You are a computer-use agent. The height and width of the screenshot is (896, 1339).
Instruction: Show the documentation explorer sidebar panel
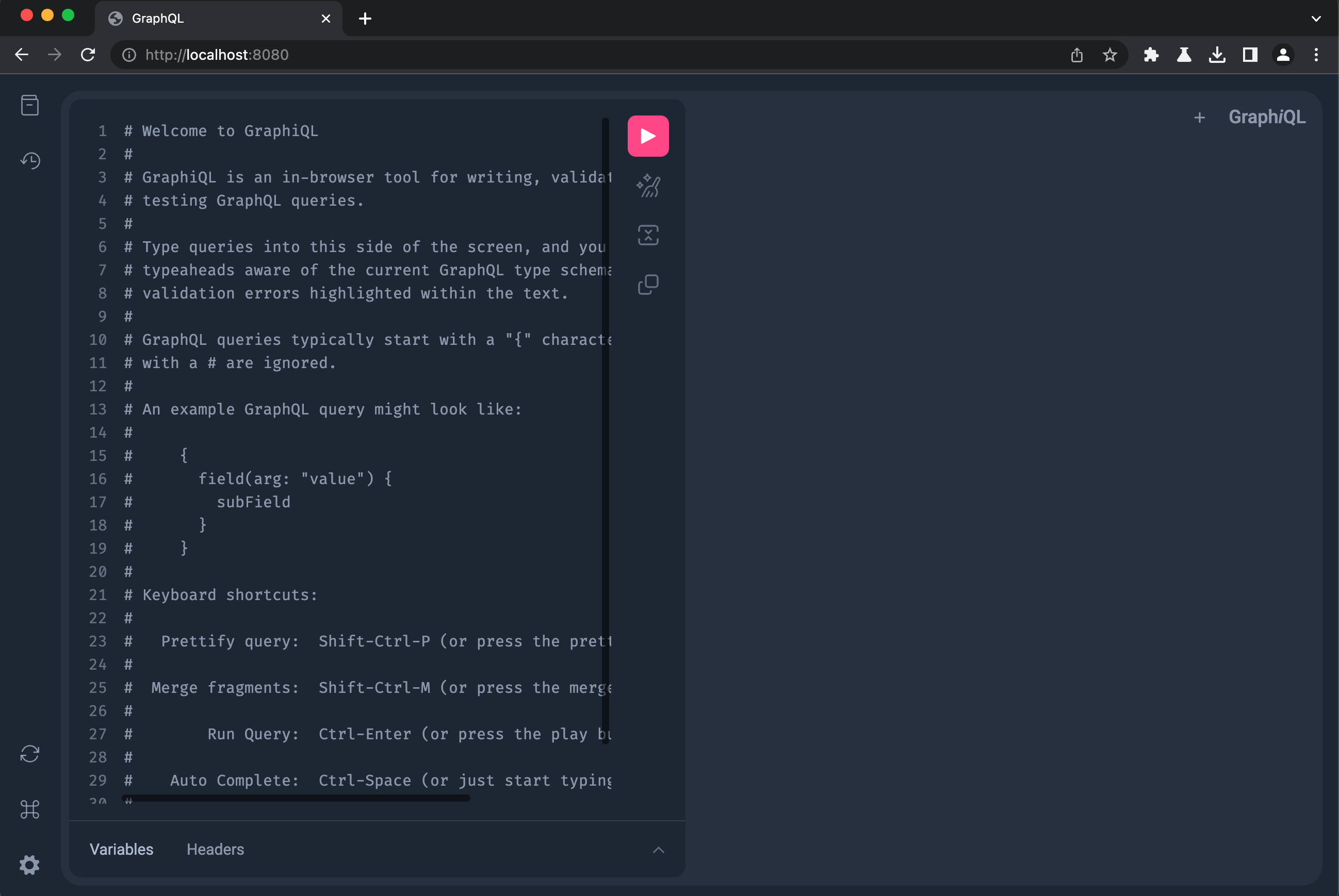click(x=30, y=105)
